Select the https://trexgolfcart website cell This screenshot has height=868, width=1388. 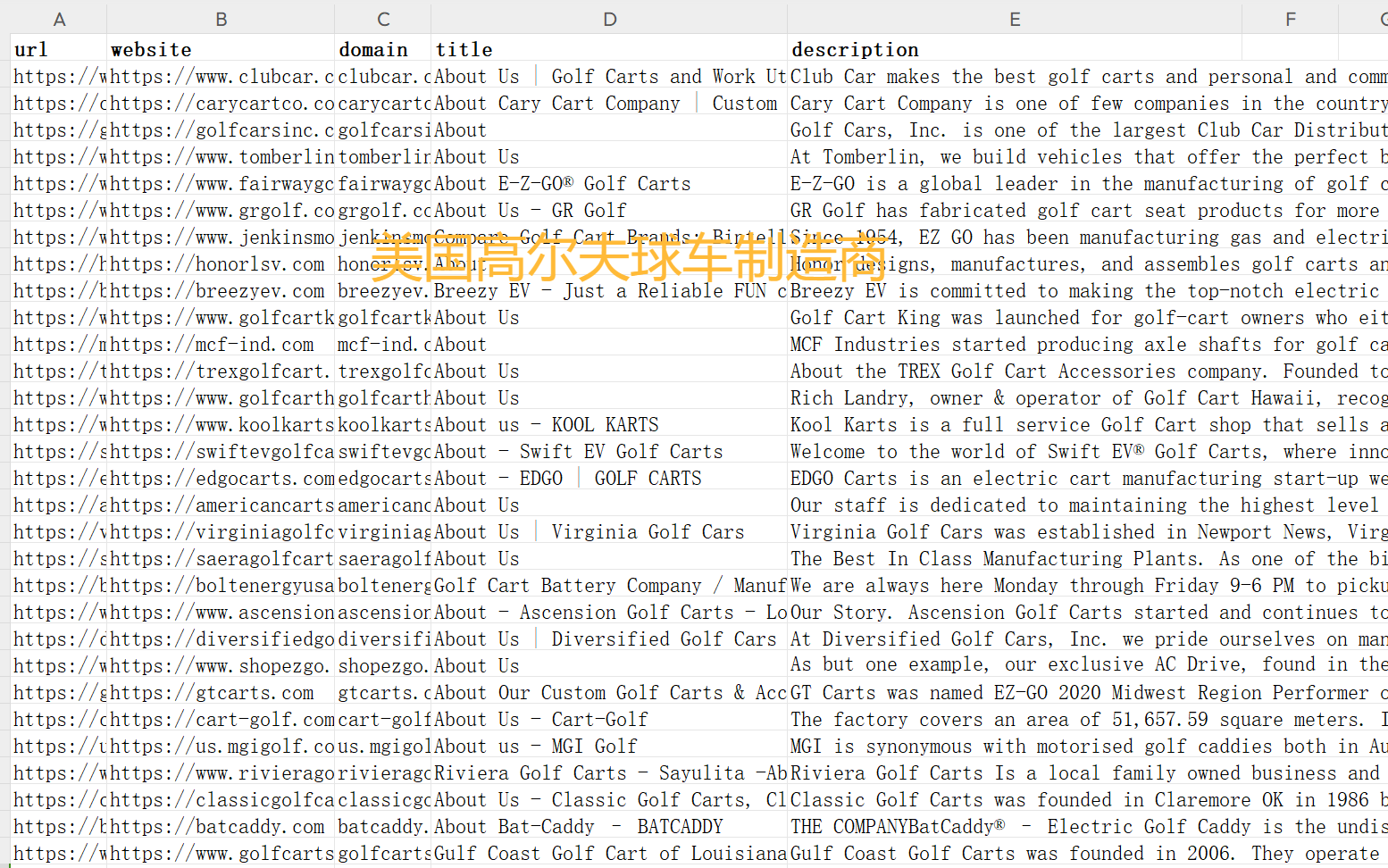pos(221,371)
